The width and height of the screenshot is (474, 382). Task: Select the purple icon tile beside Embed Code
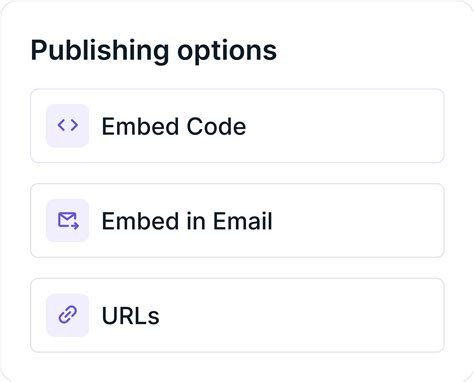68,126
